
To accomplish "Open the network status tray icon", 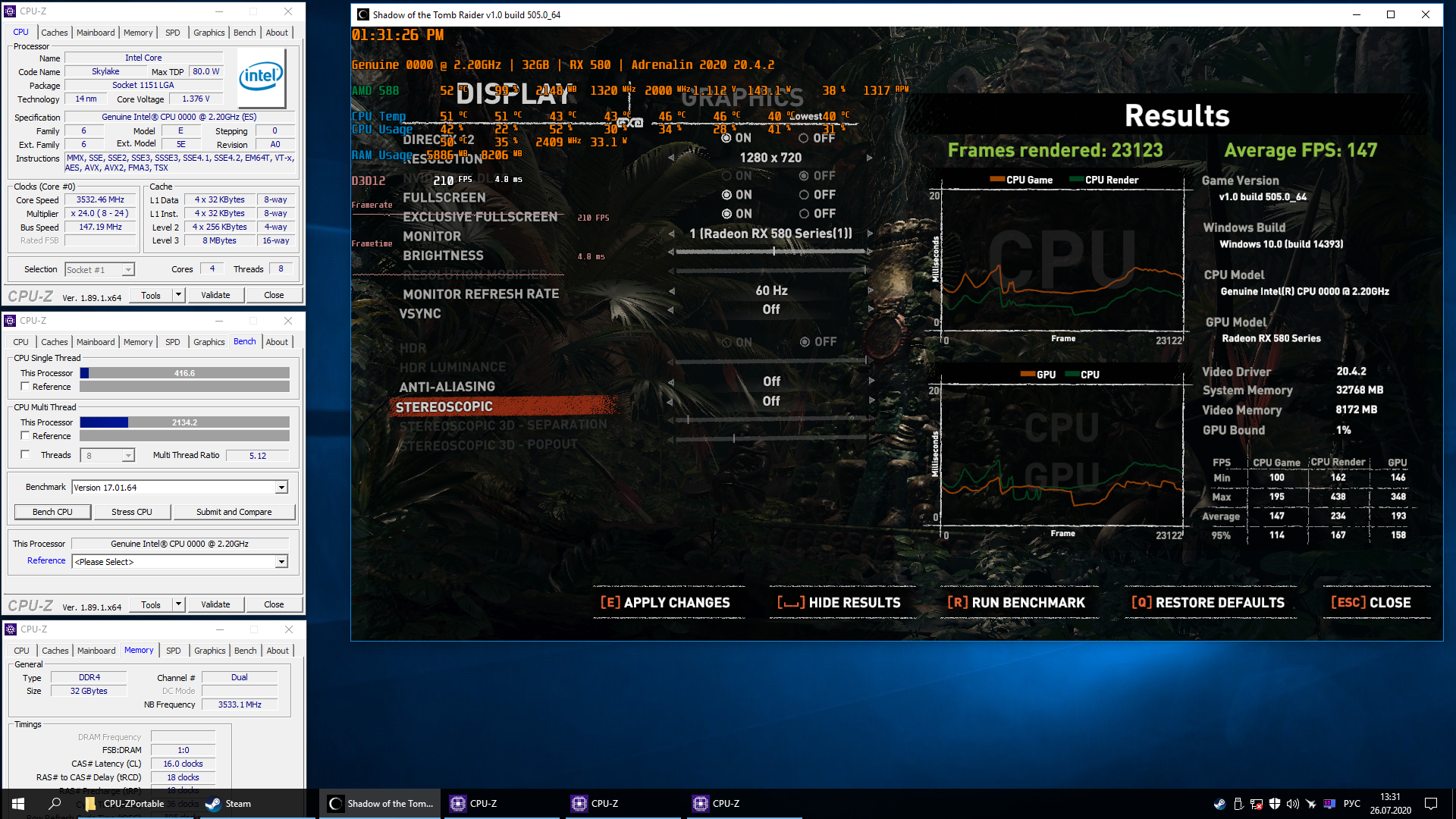I will 1257,804.
